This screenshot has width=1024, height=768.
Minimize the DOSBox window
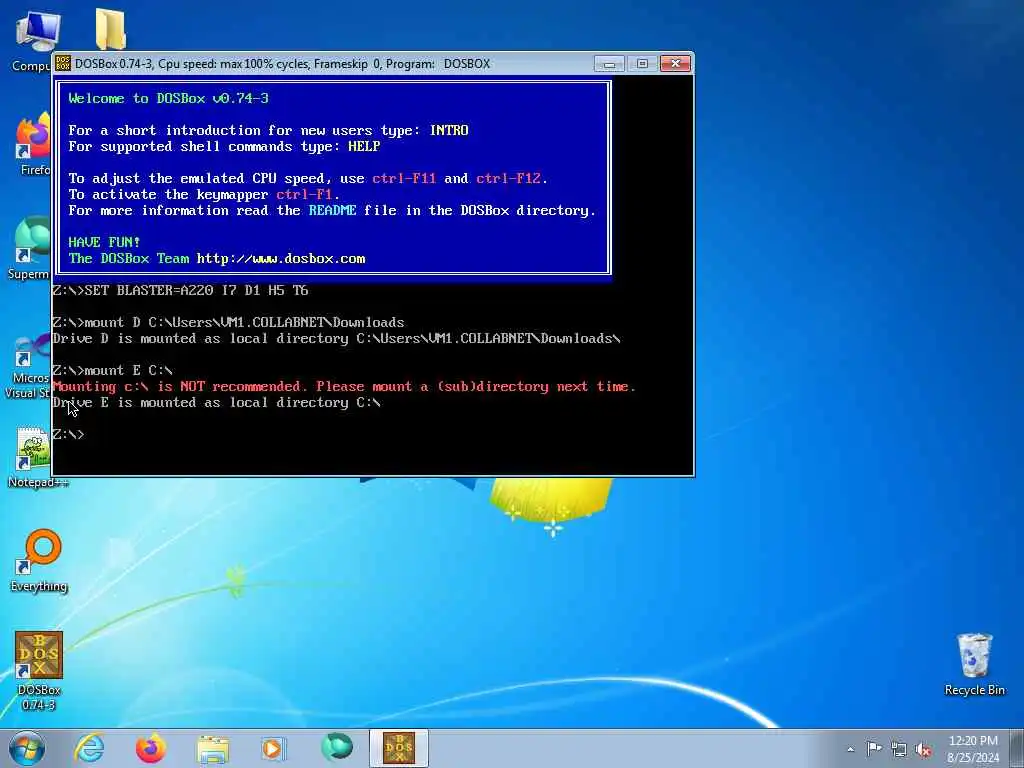click(610, 63)
